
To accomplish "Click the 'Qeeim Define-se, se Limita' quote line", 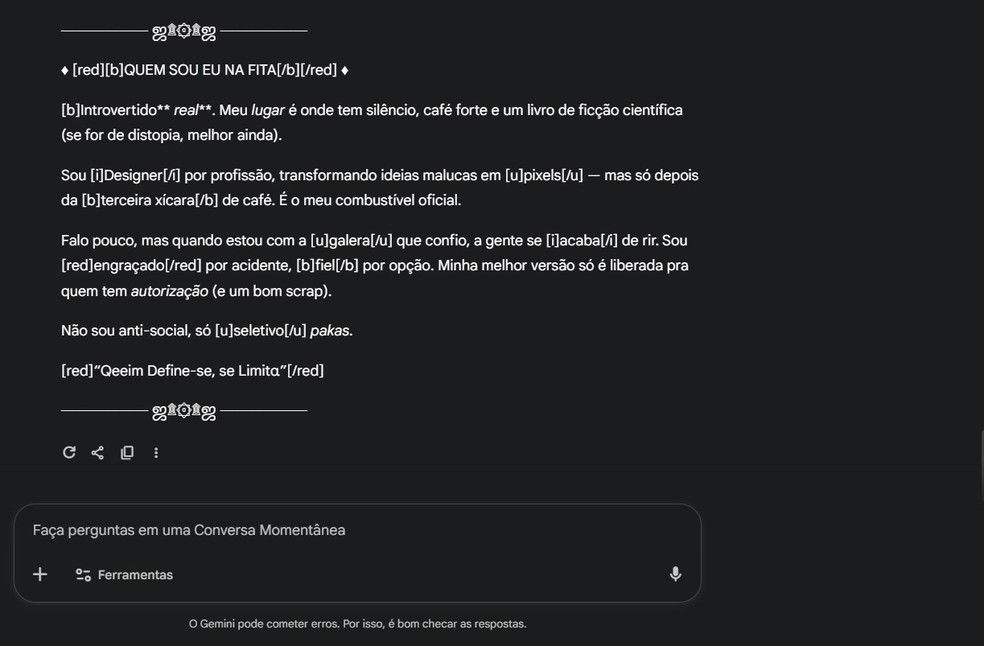I will [190, 371].
